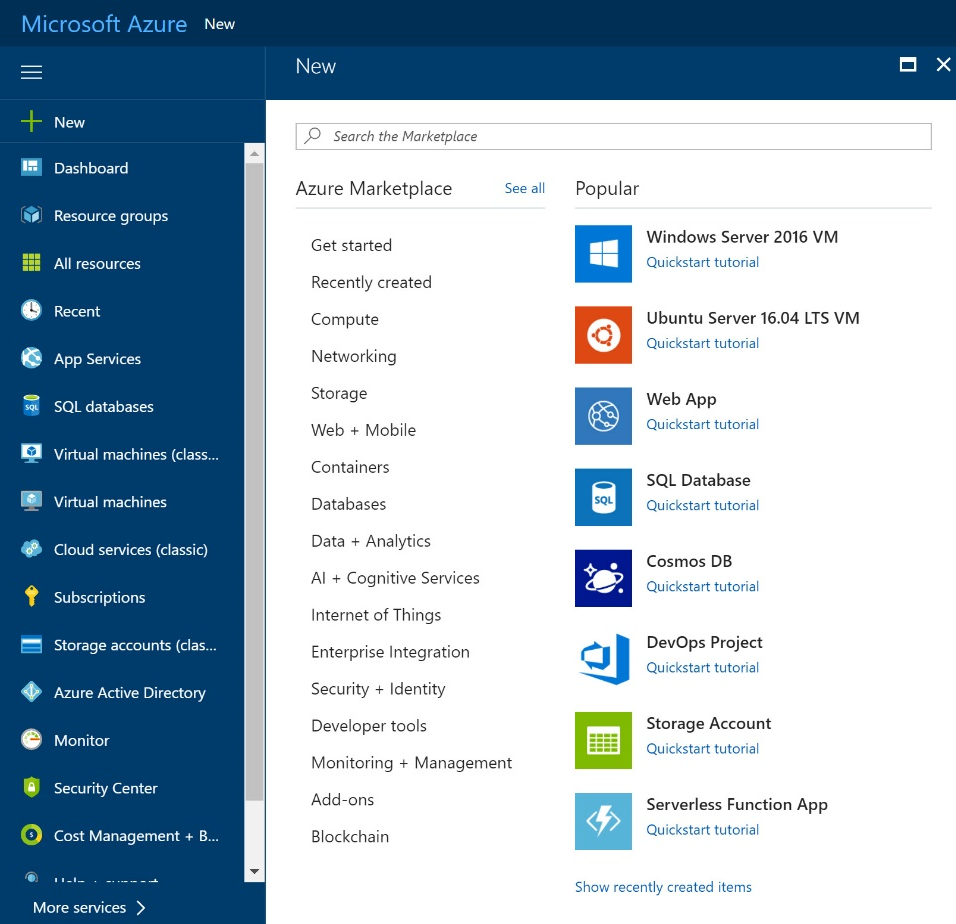
Task: Open Monitoring + Management category
Action: pos(412,762)
